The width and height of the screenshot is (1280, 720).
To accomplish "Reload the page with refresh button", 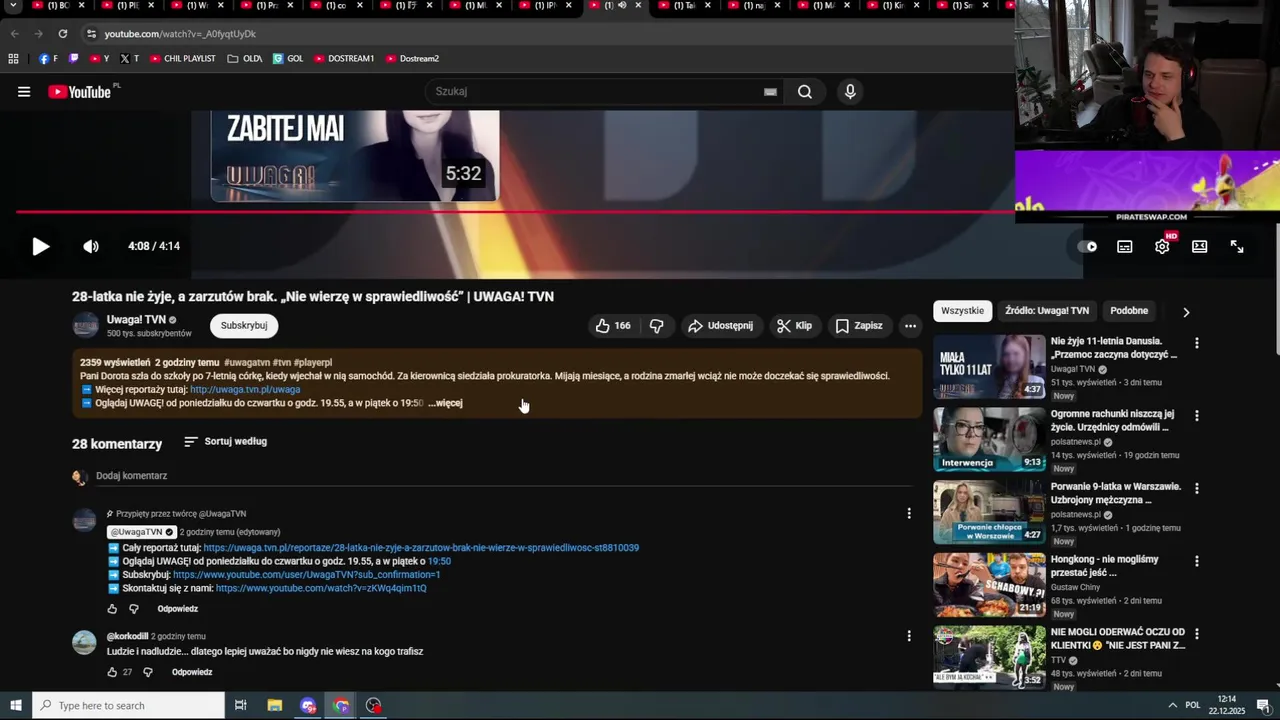I will pos(62,34).
